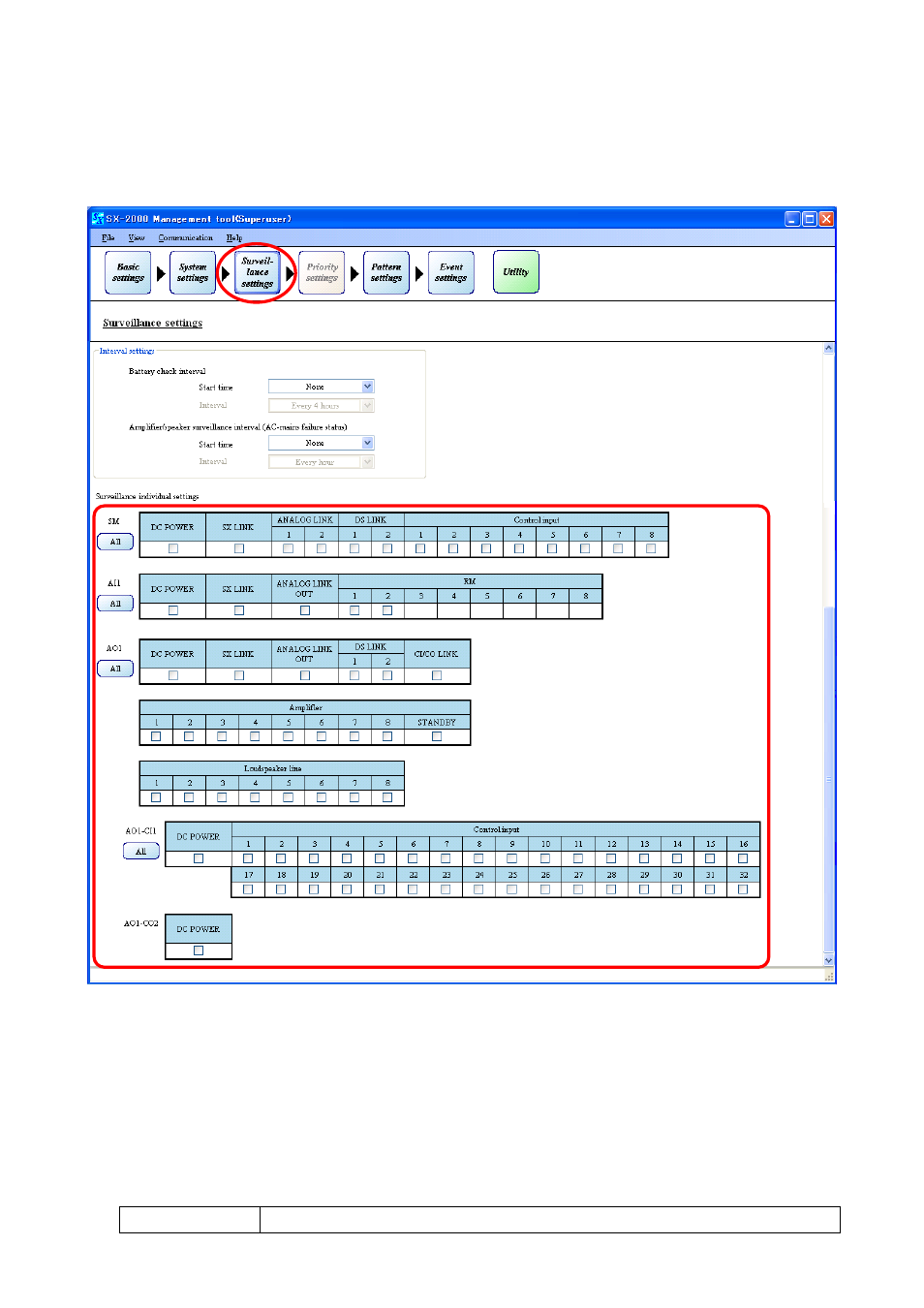Screen dimensions: 924x1308
Task: Check SM Control input 4
Action: coord(519,548)
